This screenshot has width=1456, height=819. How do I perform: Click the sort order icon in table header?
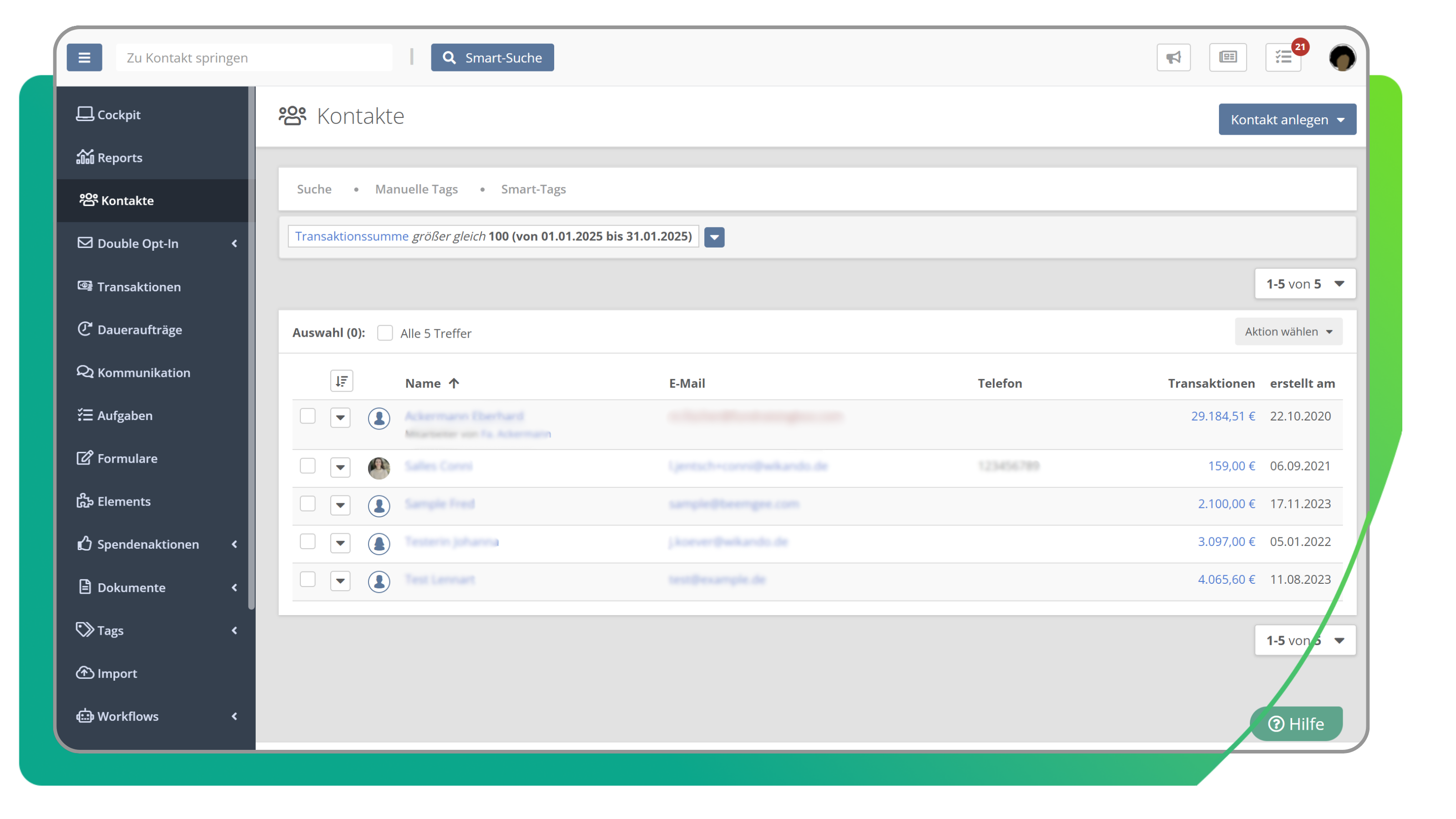click(341, 381)
